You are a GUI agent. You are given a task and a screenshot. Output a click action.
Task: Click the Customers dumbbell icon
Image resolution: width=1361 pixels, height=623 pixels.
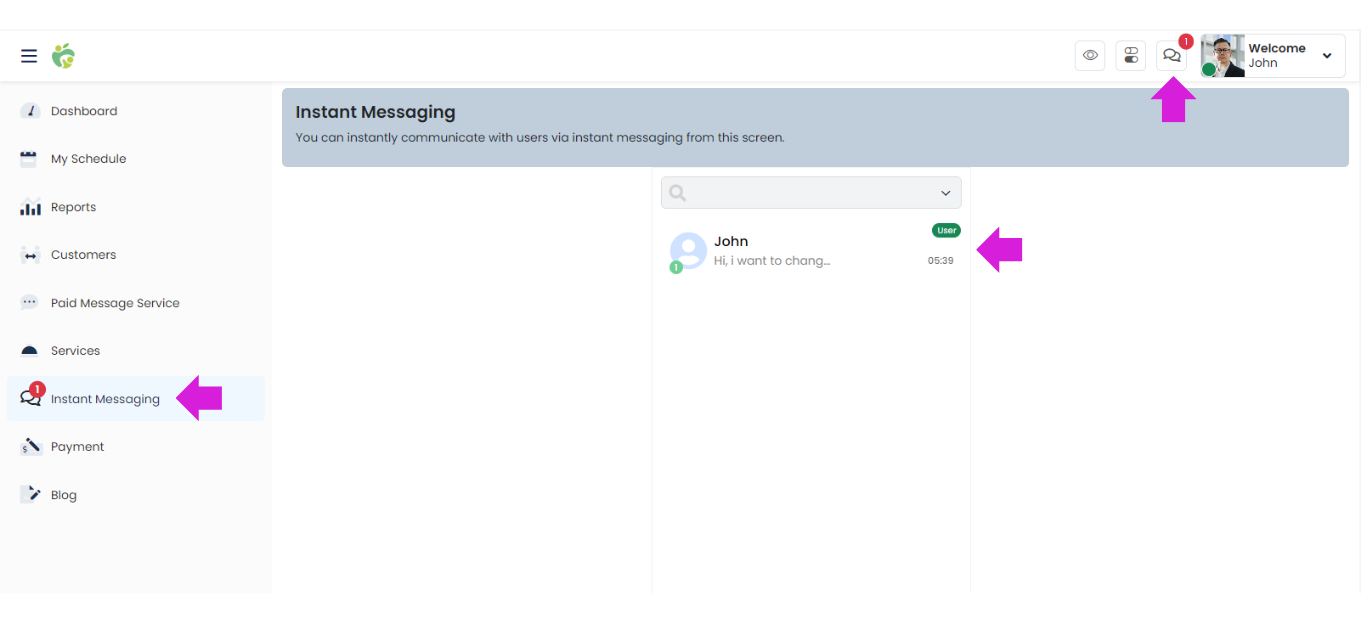[30, 255]
